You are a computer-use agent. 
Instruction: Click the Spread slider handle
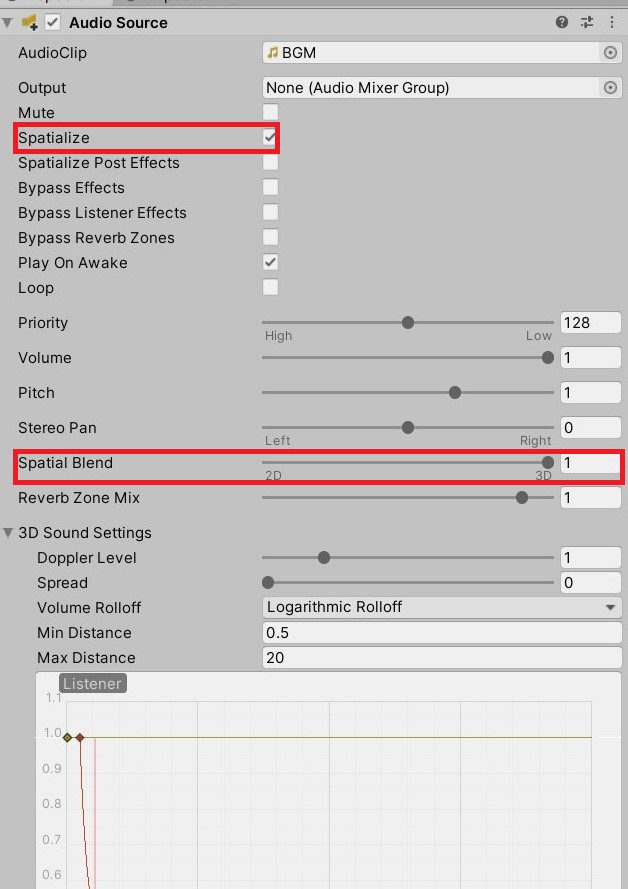coord(268,582)
